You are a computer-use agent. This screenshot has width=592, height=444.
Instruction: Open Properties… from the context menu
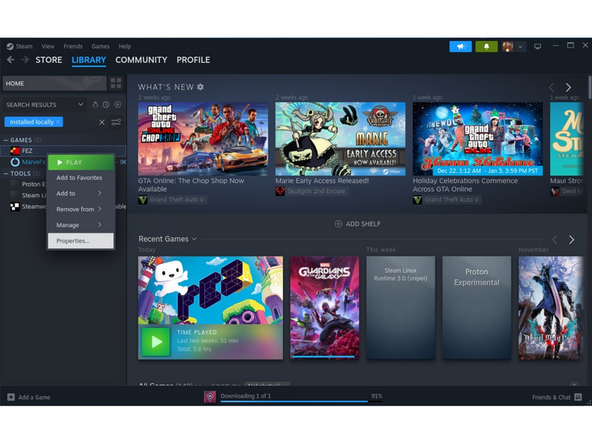80,241
